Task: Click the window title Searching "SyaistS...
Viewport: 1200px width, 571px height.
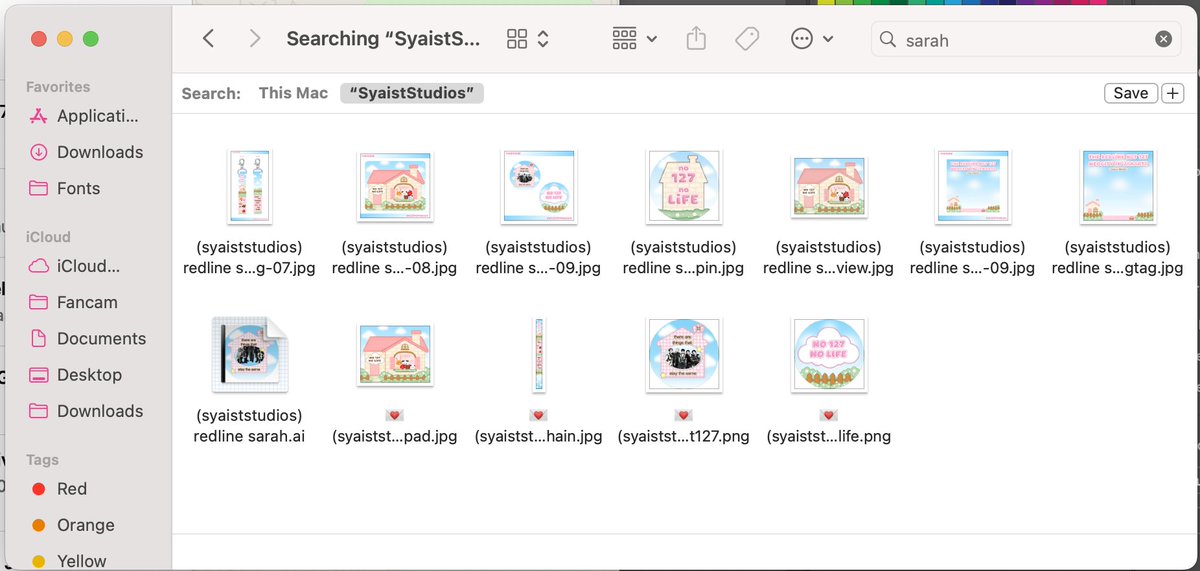Action: click(384, 39)
